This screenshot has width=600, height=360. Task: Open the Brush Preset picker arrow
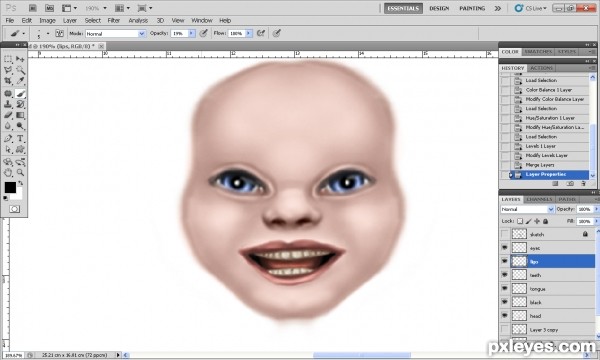coord(48,34)
